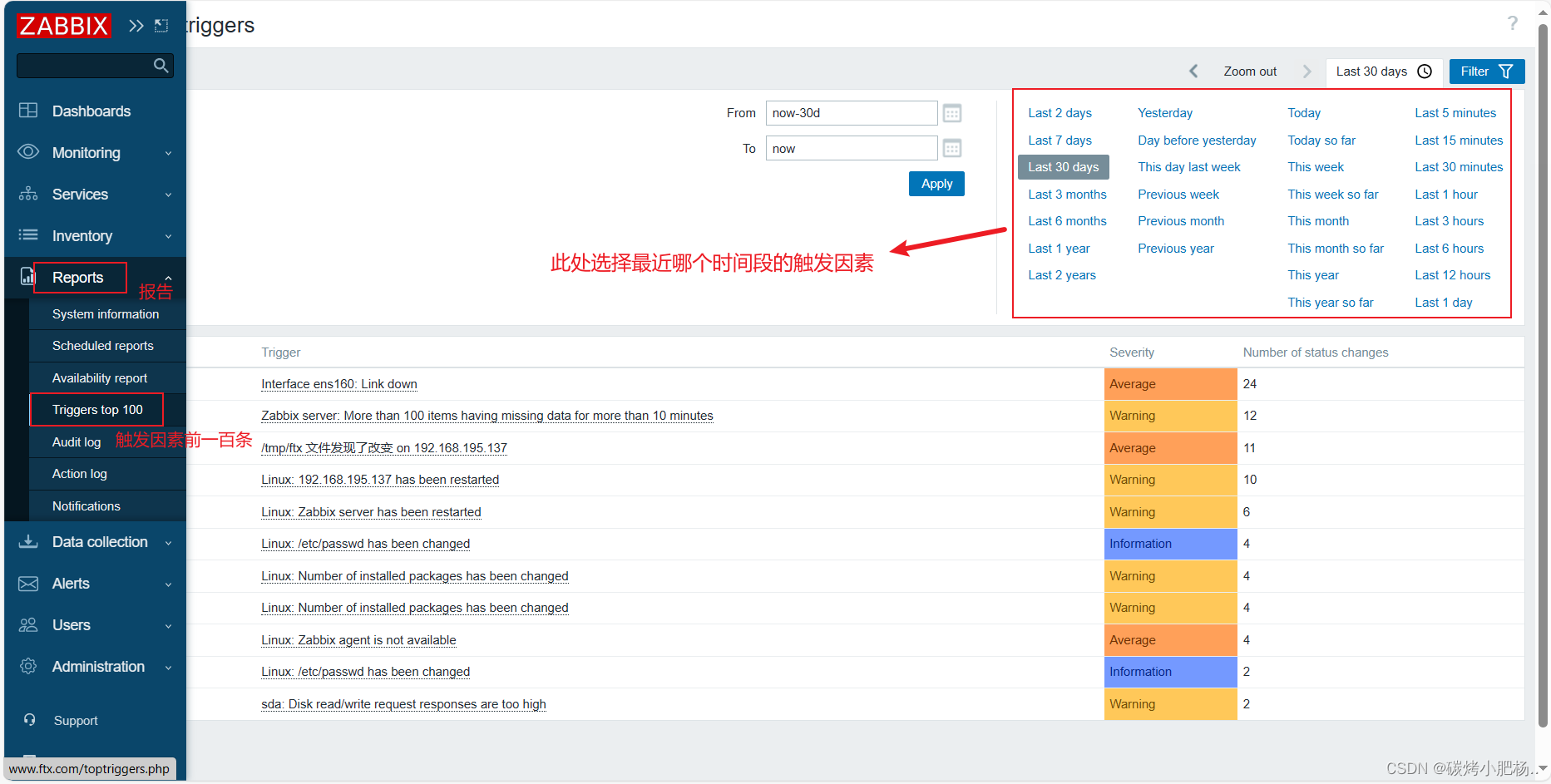Open System information report
The image size is (1551, 784).
click(x=106, y=314)
